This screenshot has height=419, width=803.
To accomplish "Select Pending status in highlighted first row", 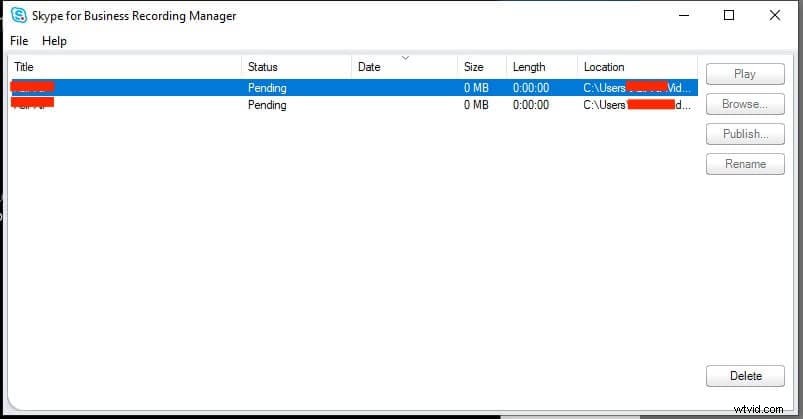I will point(267,88).
